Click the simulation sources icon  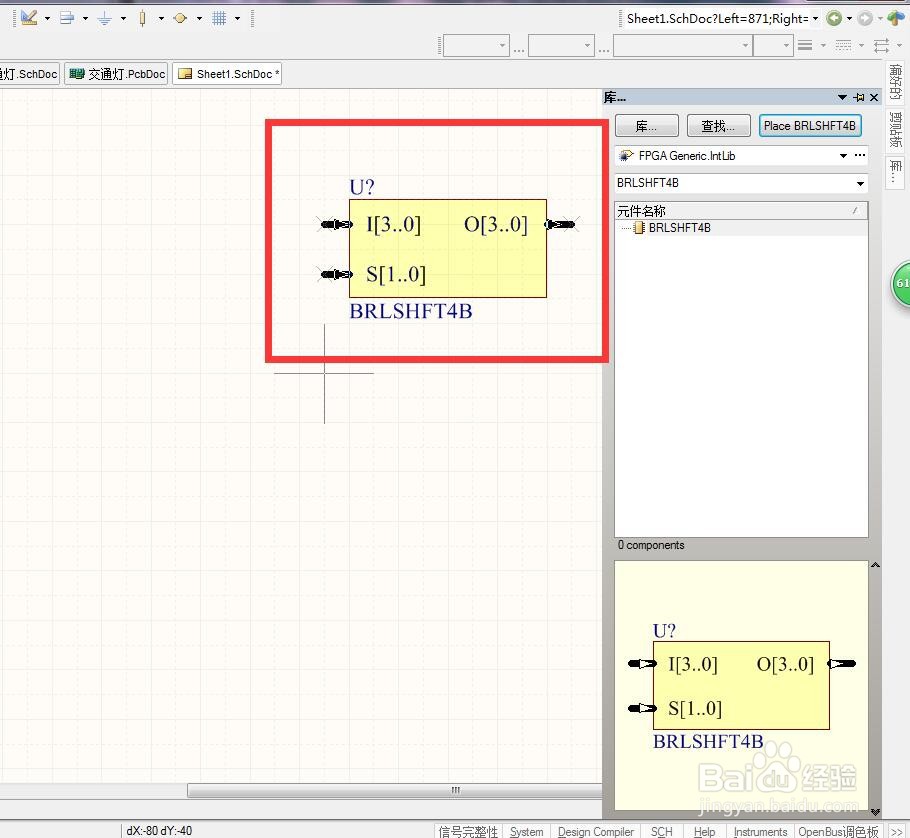[x=180, y=18]
